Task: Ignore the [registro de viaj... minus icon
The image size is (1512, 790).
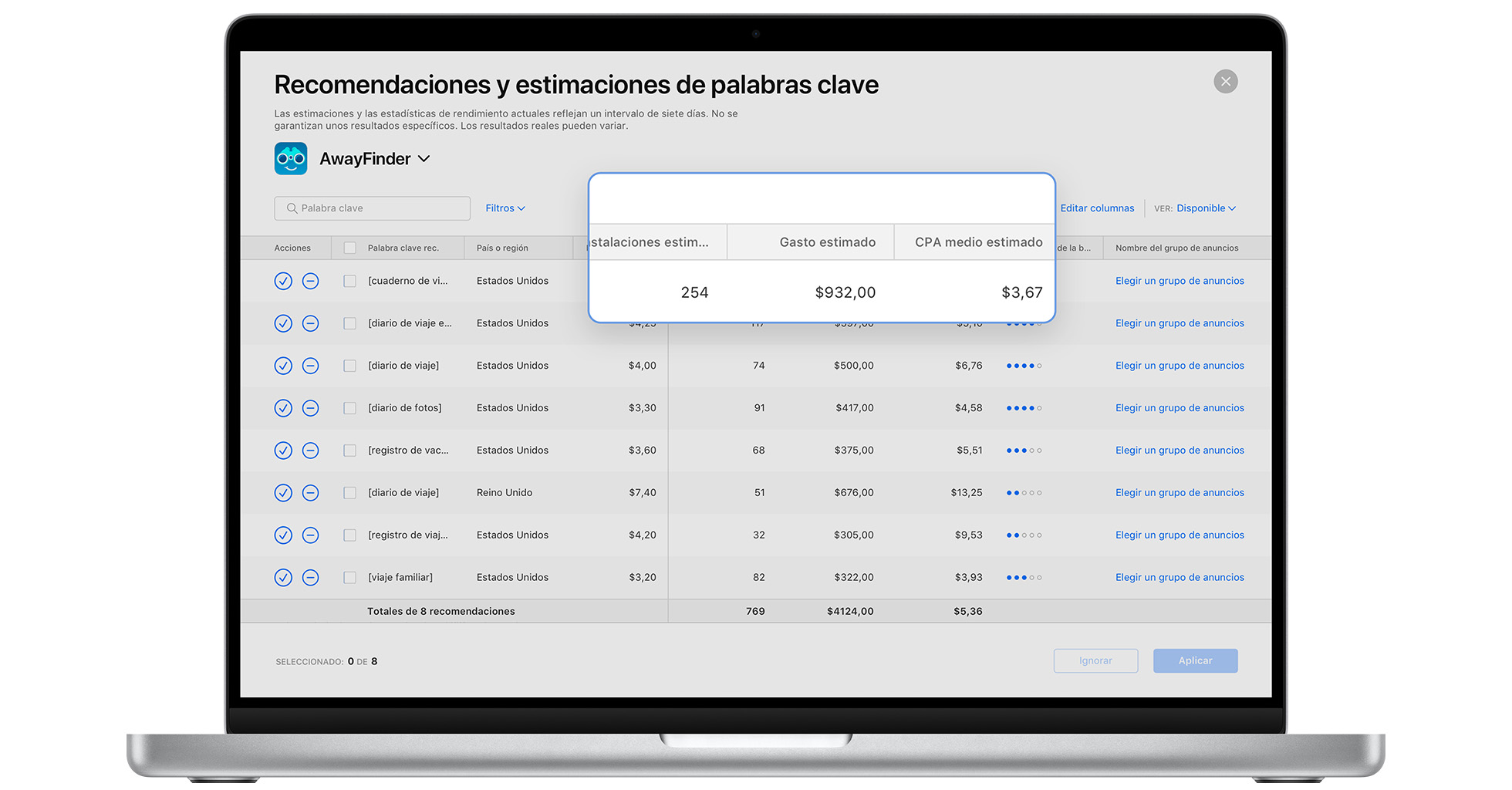Action: [x=310, y=535]
